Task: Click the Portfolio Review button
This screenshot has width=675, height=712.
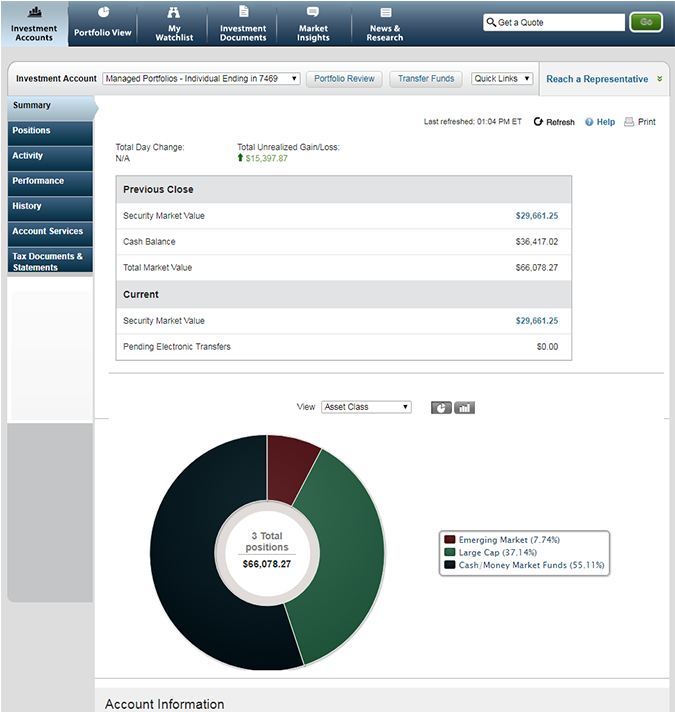Action: [x=343, y=79]
